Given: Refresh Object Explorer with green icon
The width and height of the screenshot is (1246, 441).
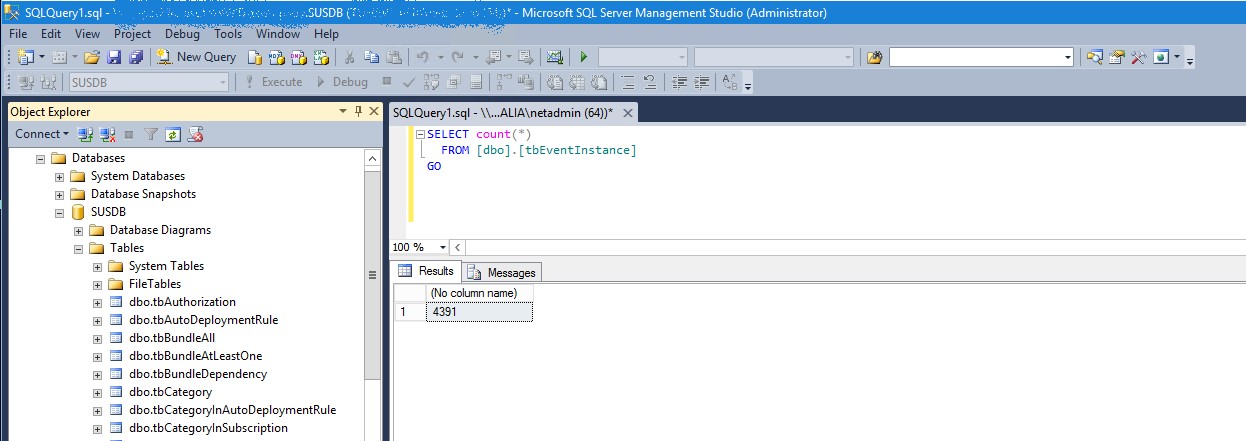Looking at the screenshot, I should click(173, 133).
